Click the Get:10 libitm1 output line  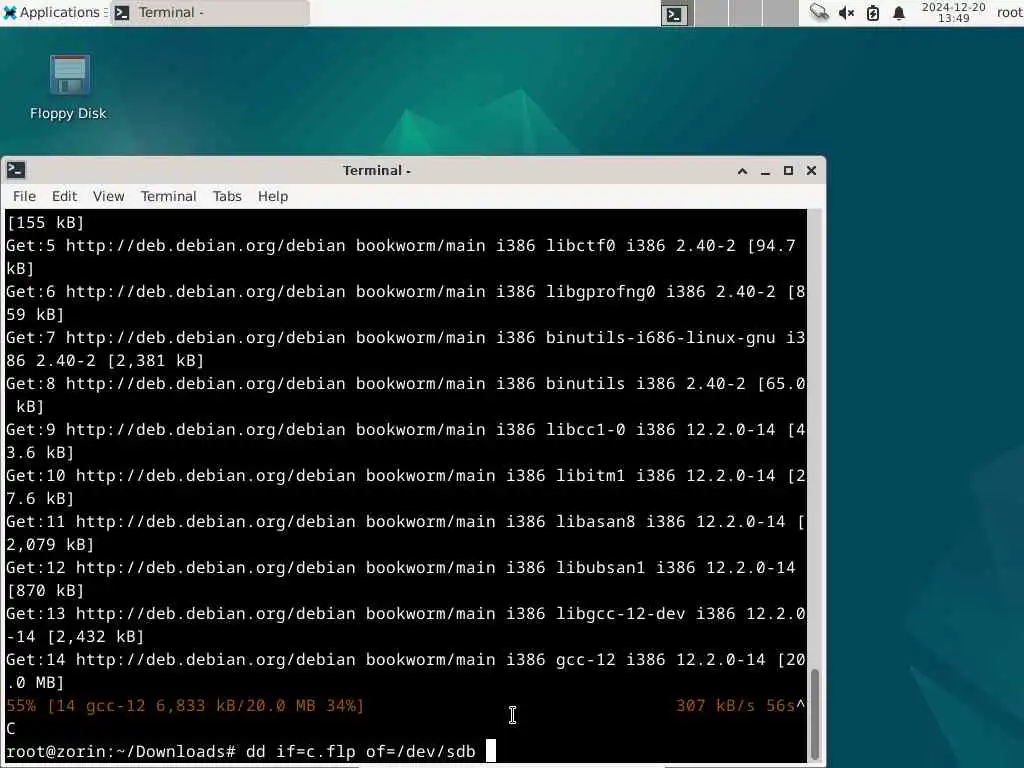pos(406,487)
